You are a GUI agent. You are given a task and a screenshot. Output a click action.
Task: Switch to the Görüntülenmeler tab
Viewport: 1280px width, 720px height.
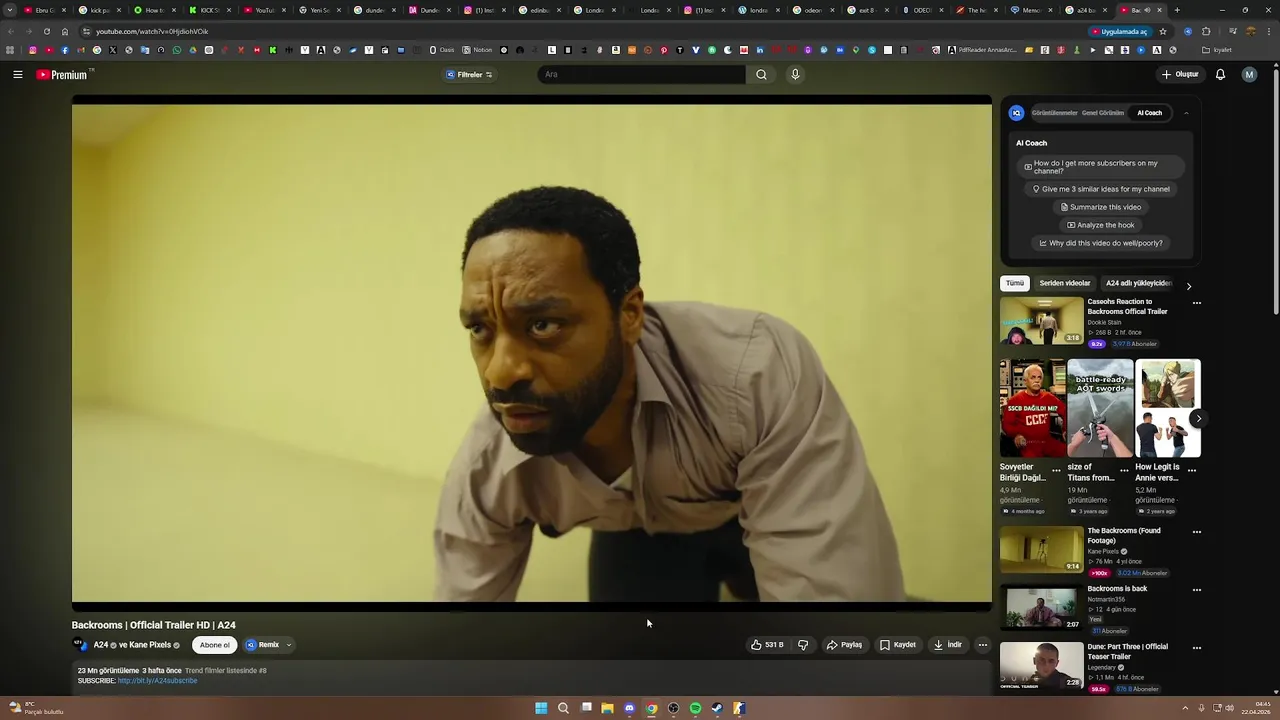coord(1054,113)
